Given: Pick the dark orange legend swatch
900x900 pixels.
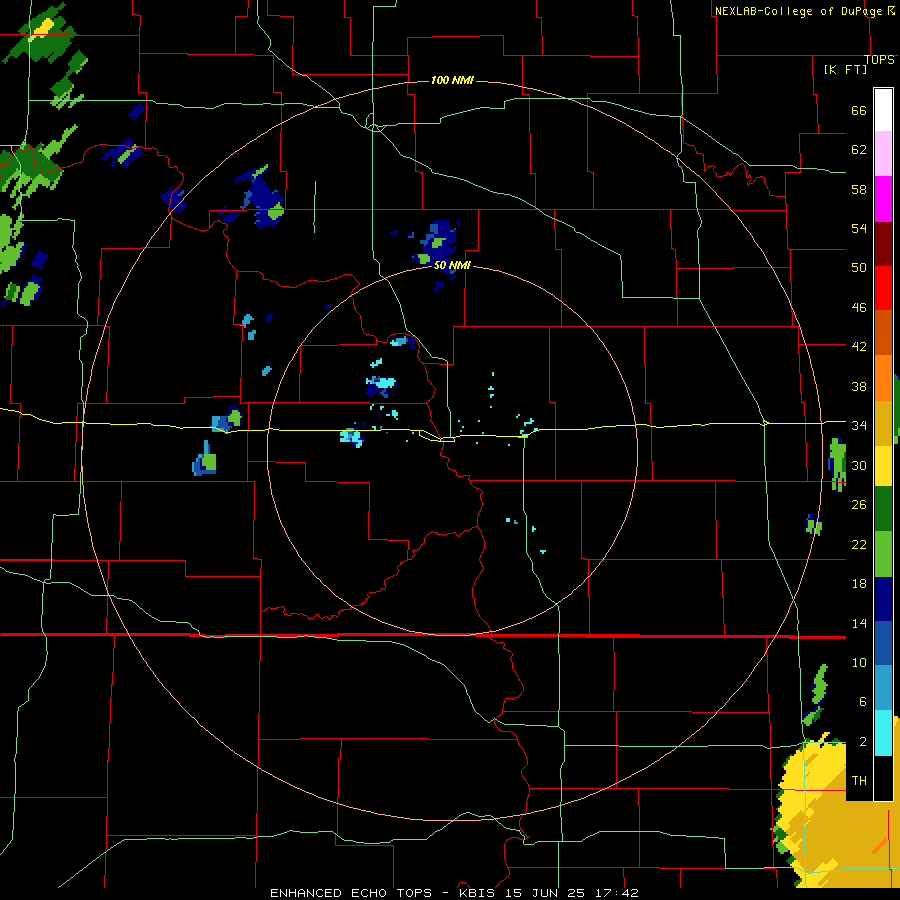Looking at the screenshot, I should tap(883, 332).
